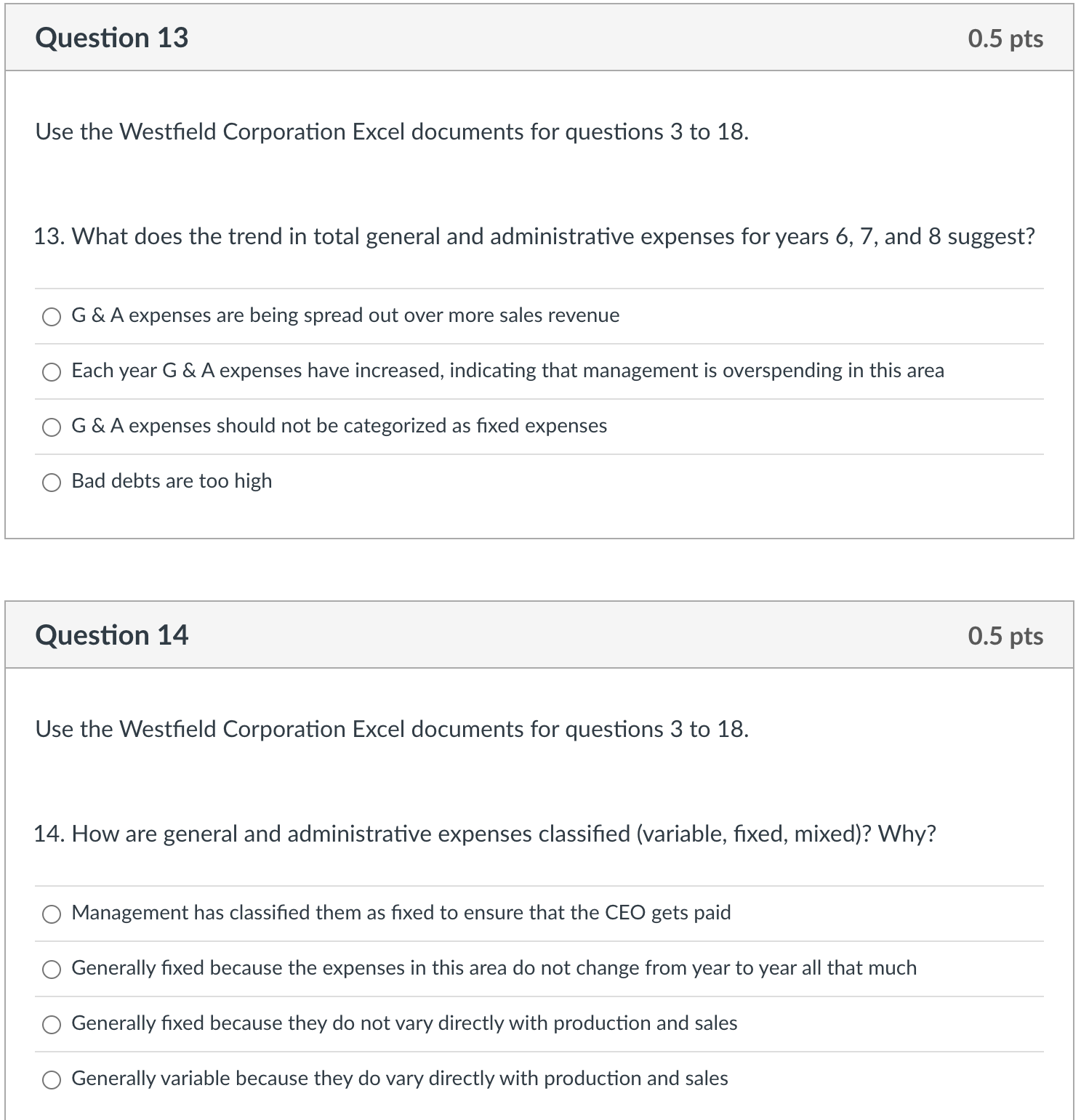
Task: Click the empty radio circle beside 'Bad debts are too high'
Action: tap(52, 480)
